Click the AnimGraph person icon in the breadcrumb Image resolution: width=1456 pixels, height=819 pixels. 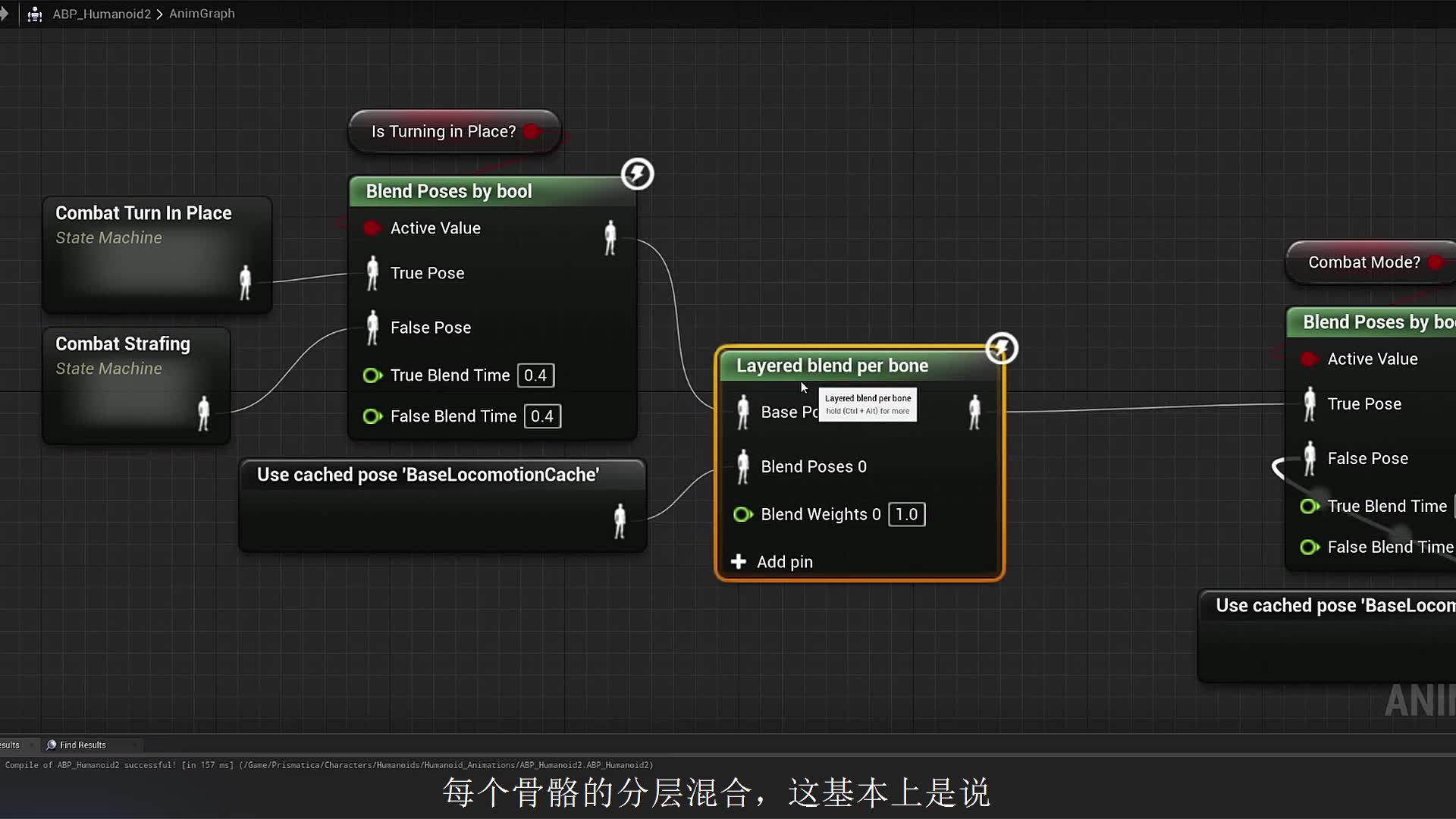tap(34, 14)
